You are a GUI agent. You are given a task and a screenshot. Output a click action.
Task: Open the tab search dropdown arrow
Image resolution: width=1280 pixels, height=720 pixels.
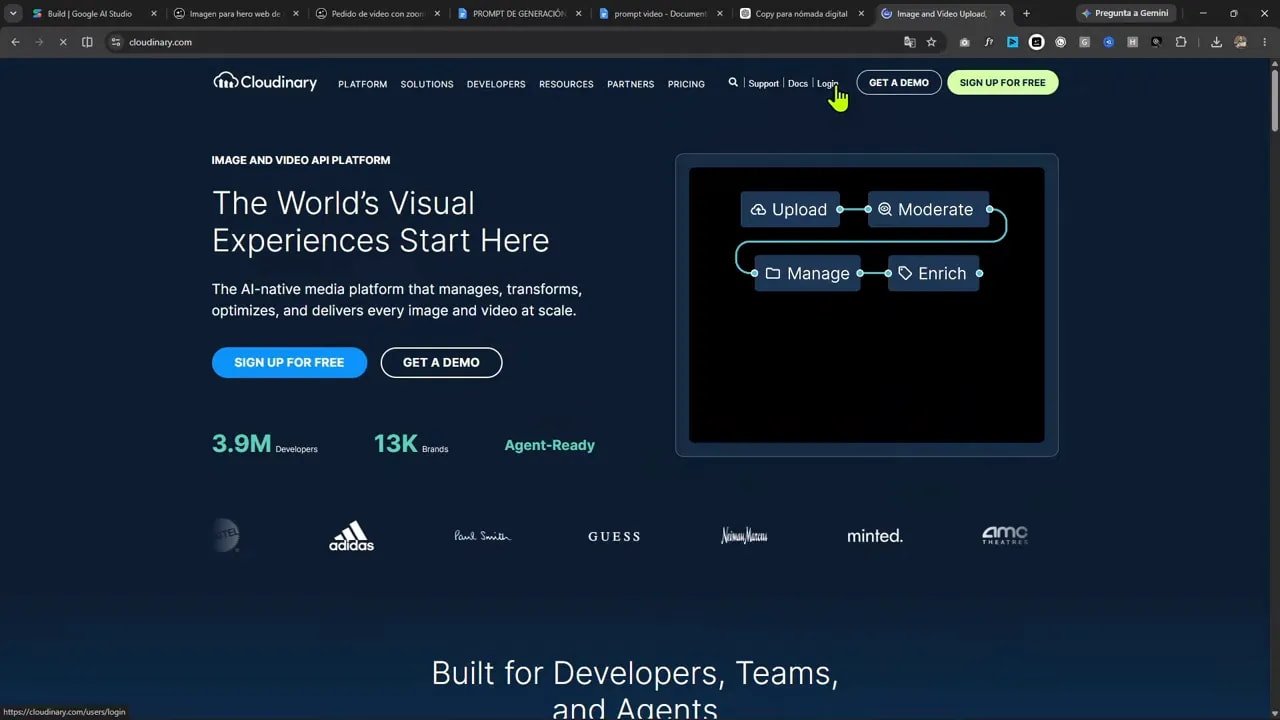[x=13, y=14]
